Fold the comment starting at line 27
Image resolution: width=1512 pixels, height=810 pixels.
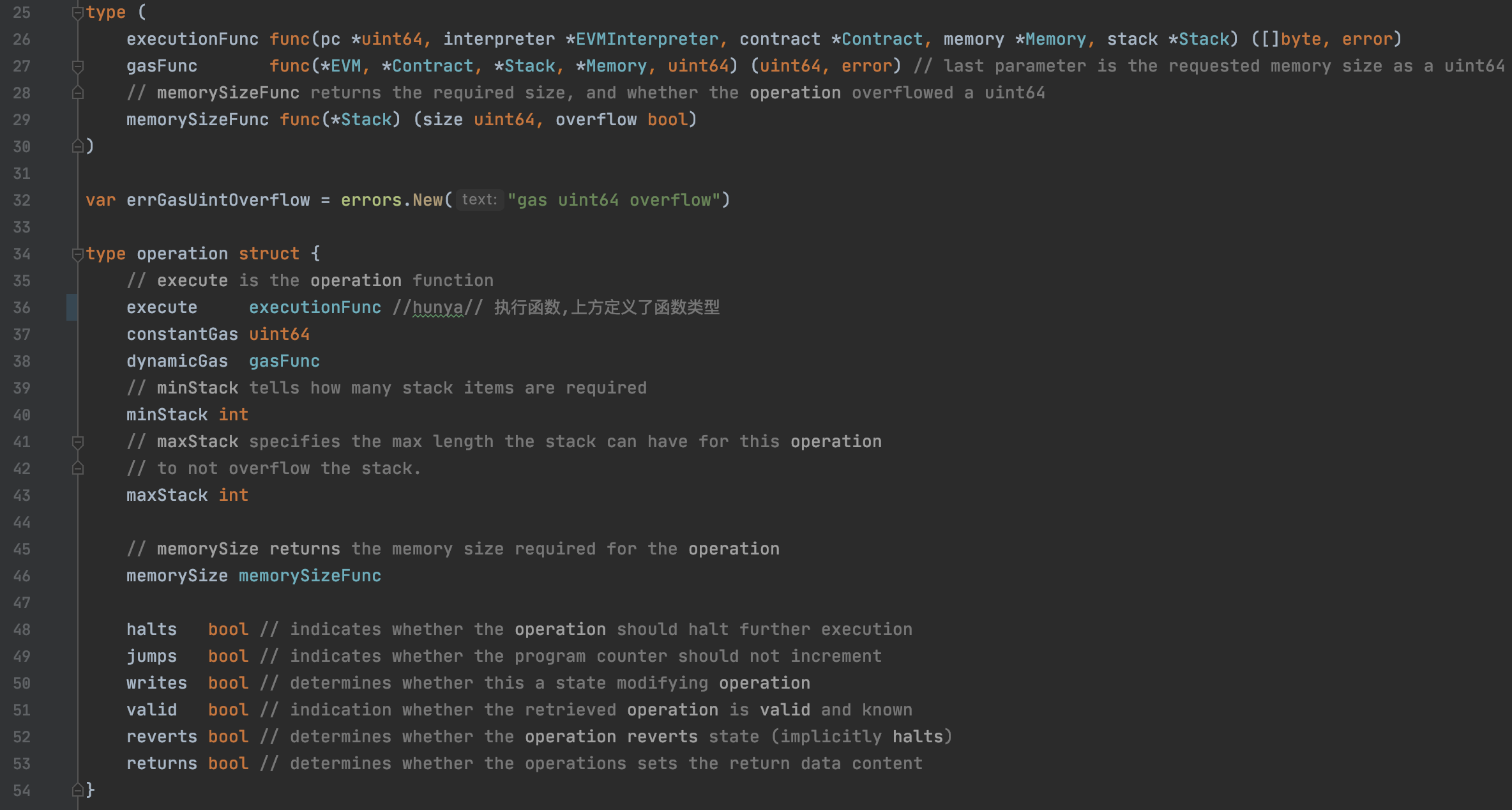tap(78, 66)
